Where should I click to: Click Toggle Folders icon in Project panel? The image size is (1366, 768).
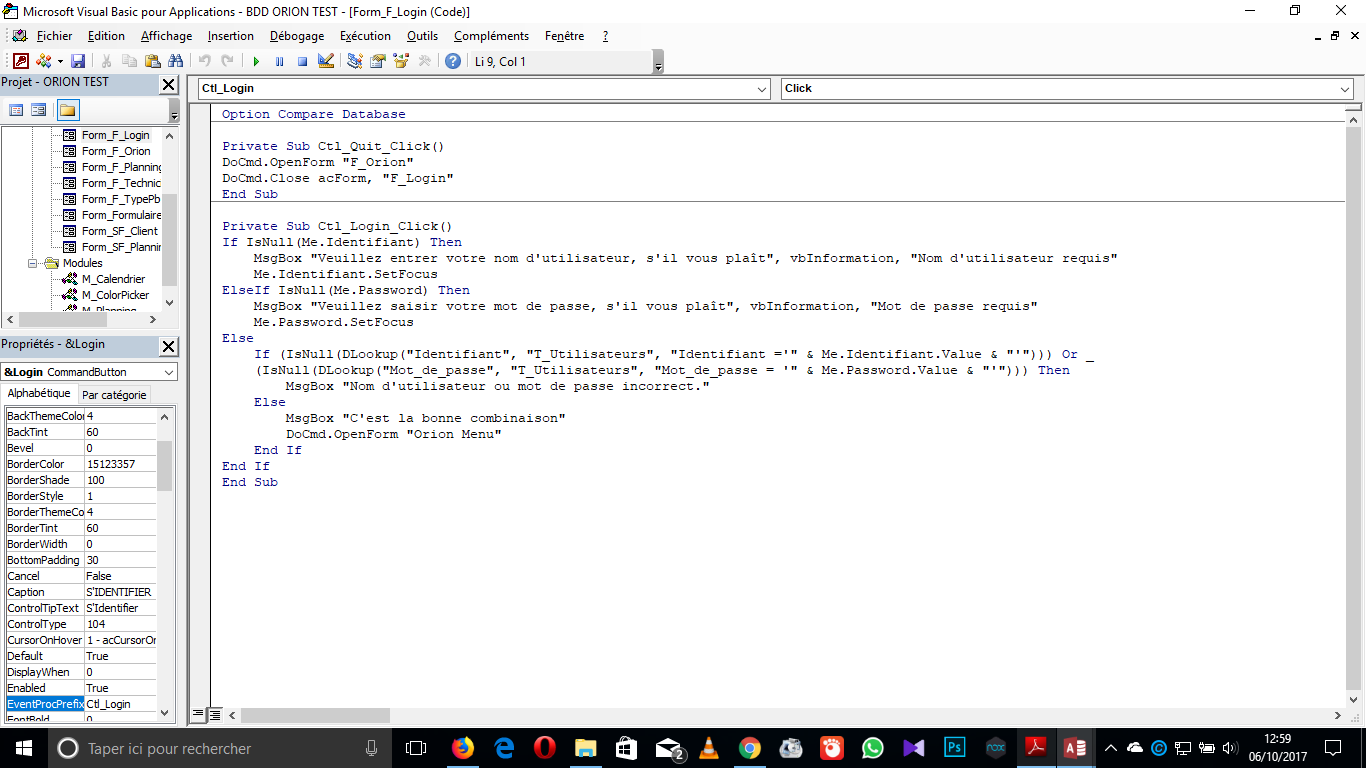pos(67,110)
